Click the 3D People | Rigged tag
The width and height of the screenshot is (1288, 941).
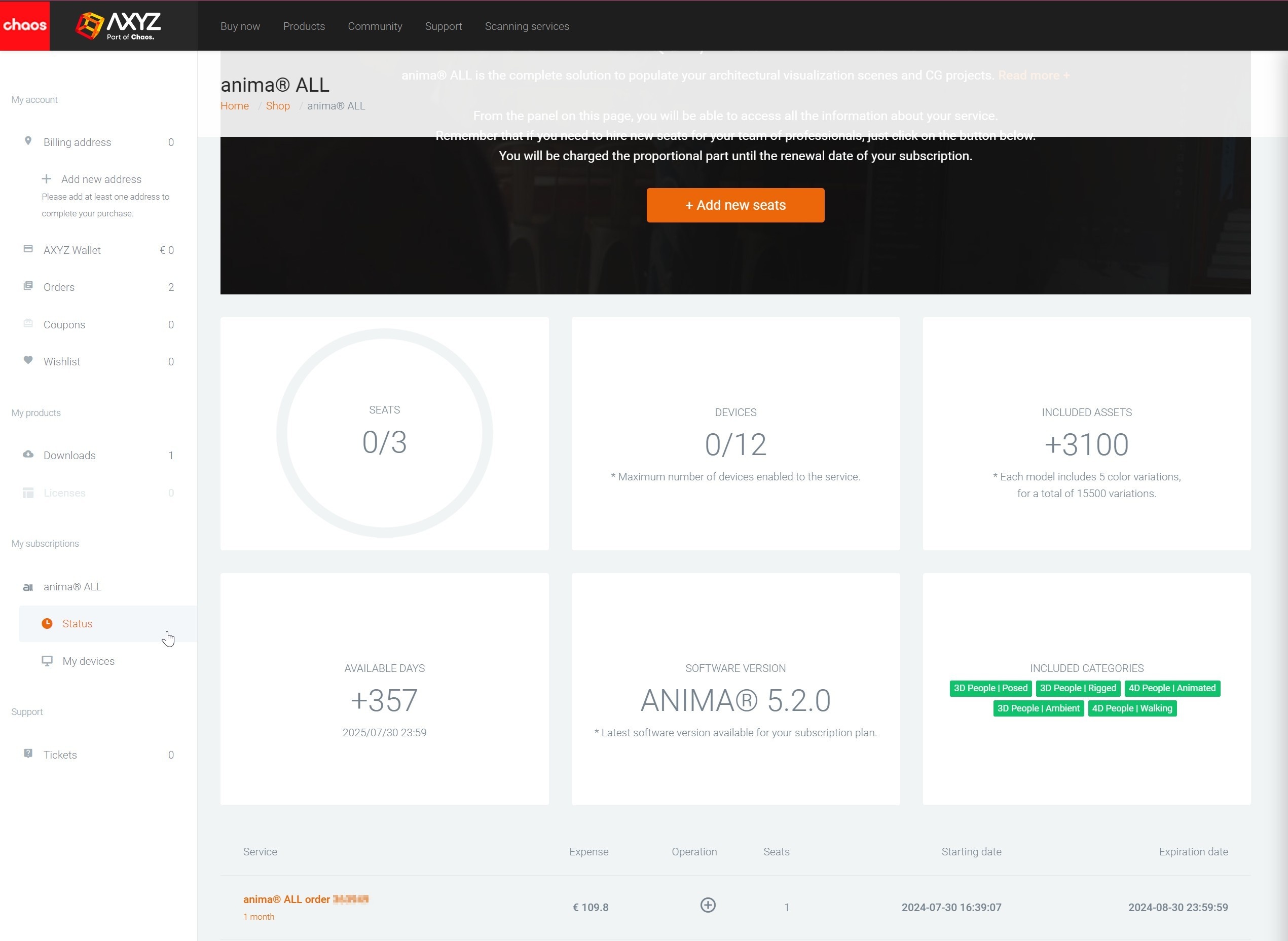[1078, 688]
